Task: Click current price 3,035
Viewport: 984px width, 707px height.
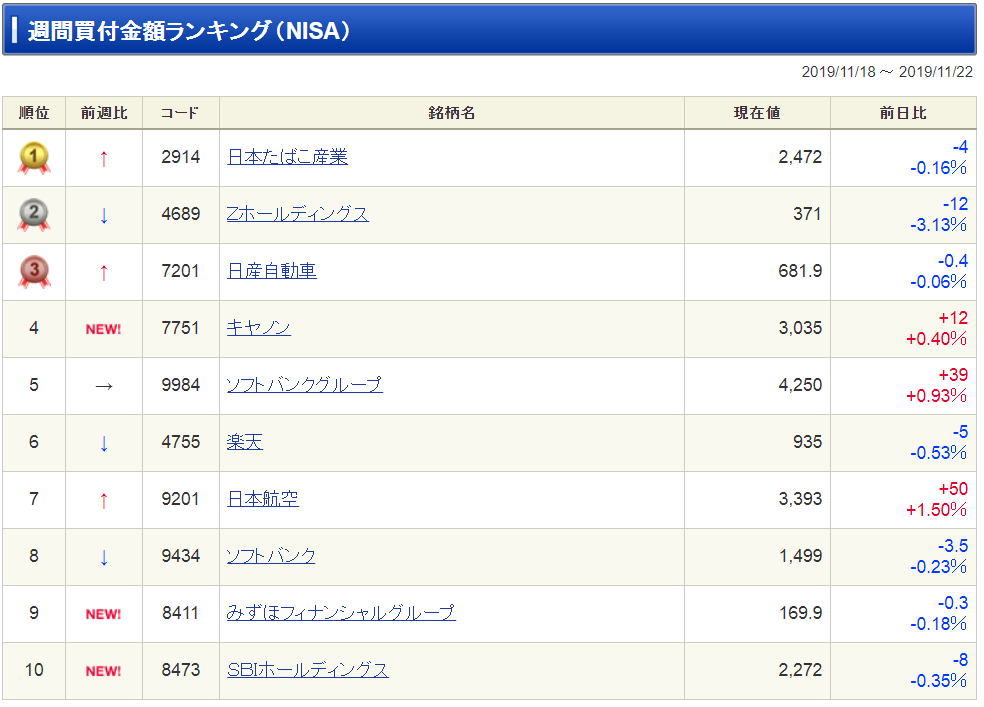Action: [x=800, y=328]
